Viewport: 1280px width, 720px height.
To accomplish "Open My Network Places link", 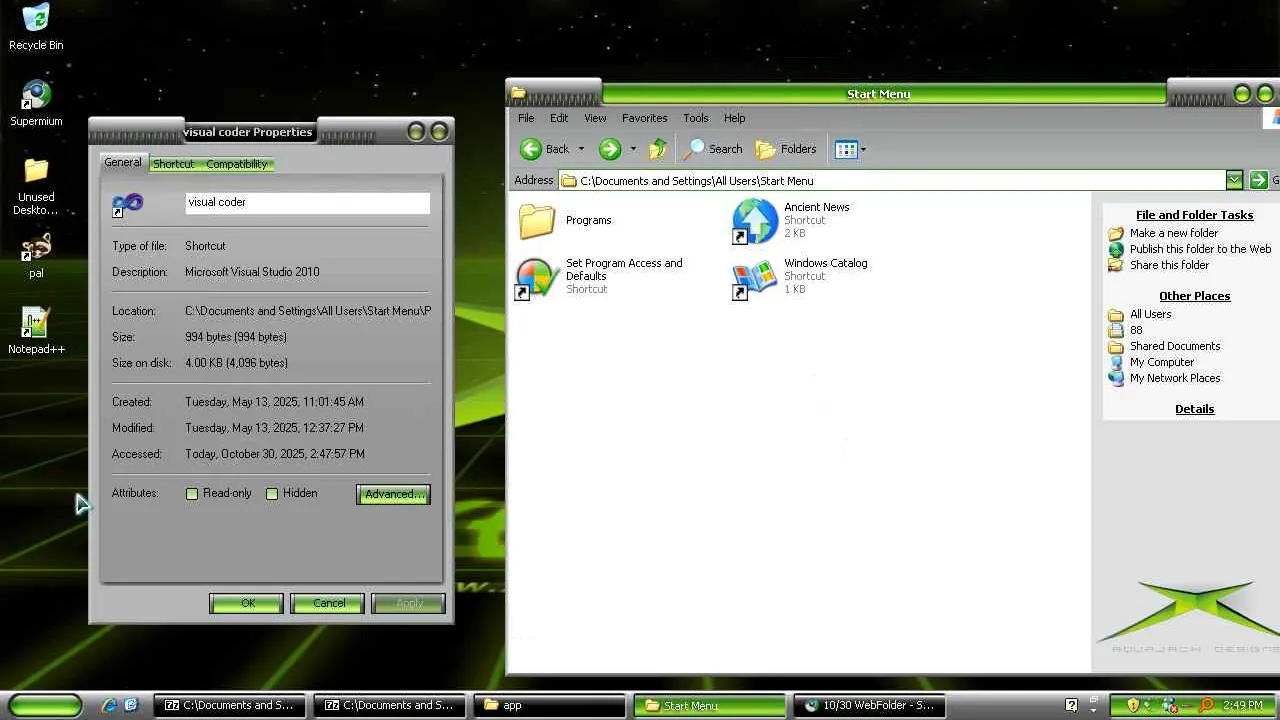I will [1175, 378].
